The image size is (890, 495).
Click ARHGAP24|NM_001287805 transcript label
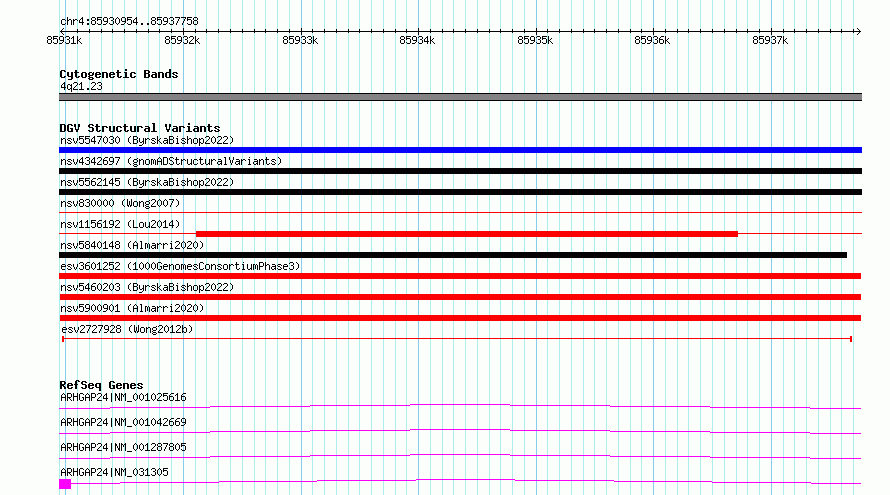pyautogui.click(x=123, y=447)
